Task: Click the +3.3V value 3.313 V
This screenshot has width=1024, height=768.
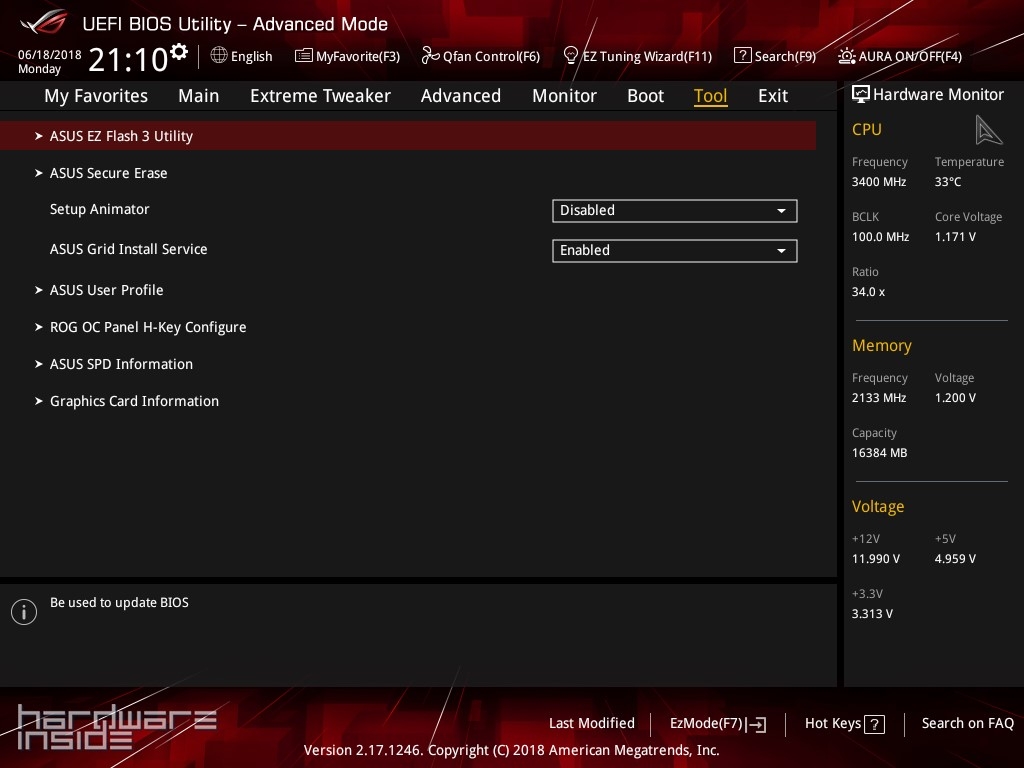Action: point(872,614)
